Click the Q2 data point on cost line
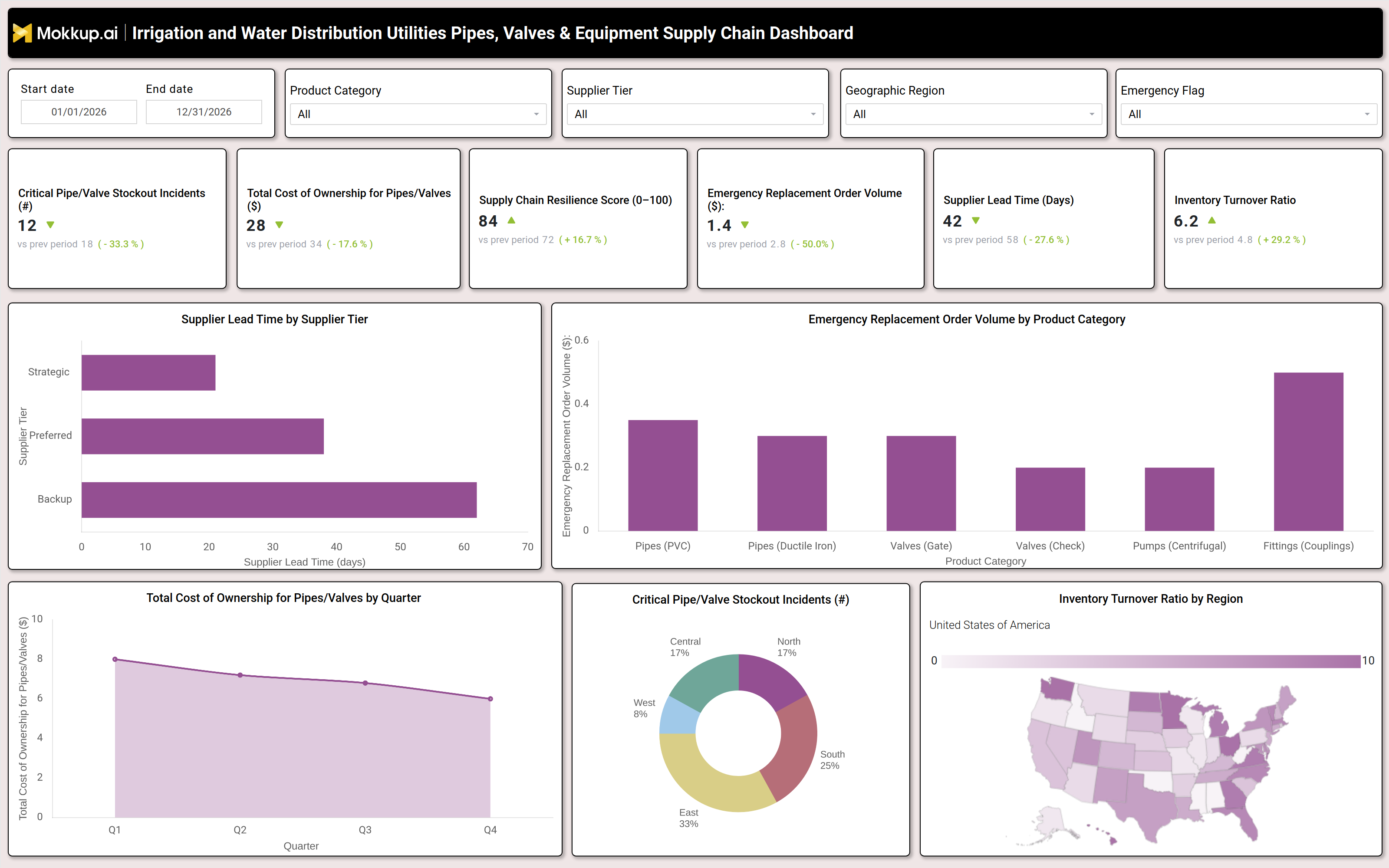Viewport: 1389px width, 868px height. coord(240,675)
